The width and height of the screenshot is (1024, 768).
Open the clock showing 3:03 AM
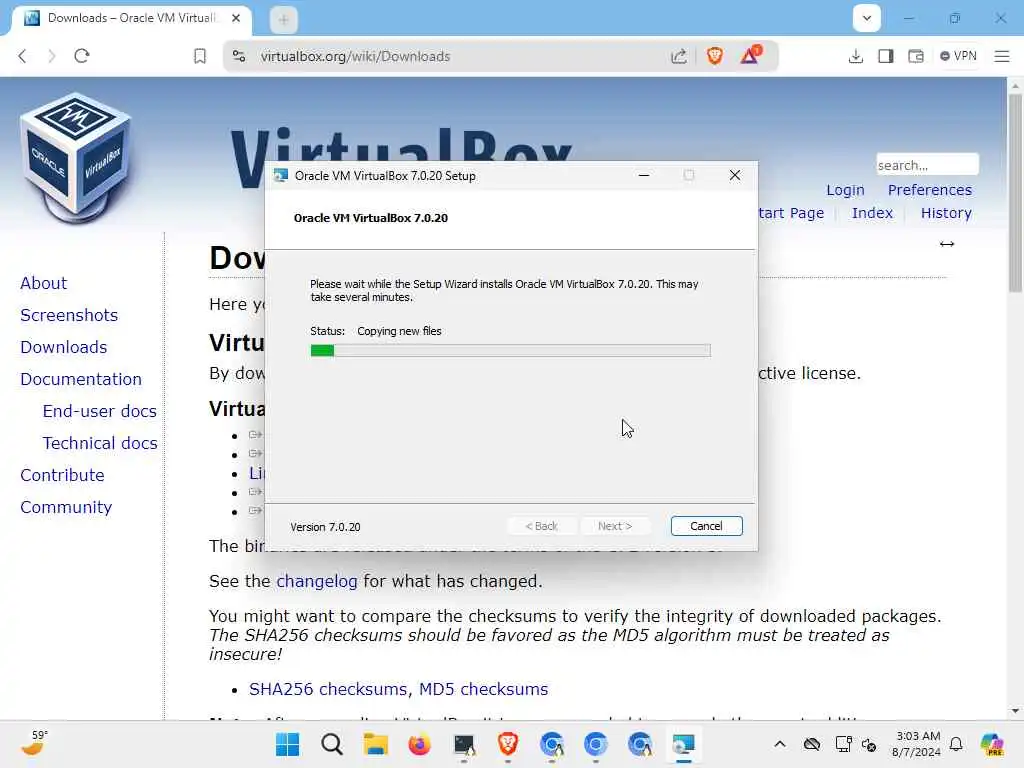click(x=917, y=744)
